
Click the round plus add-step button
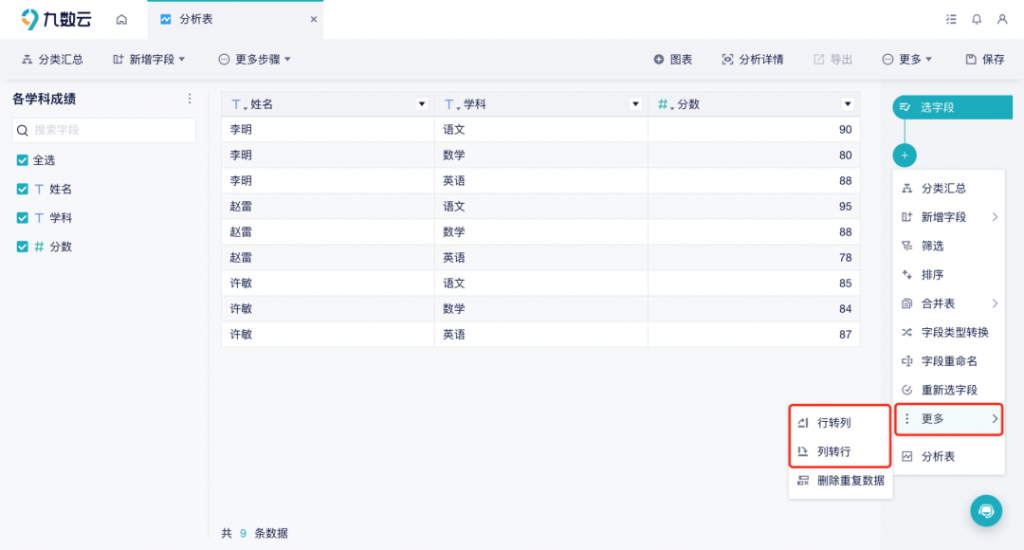(x=904, y=155)
